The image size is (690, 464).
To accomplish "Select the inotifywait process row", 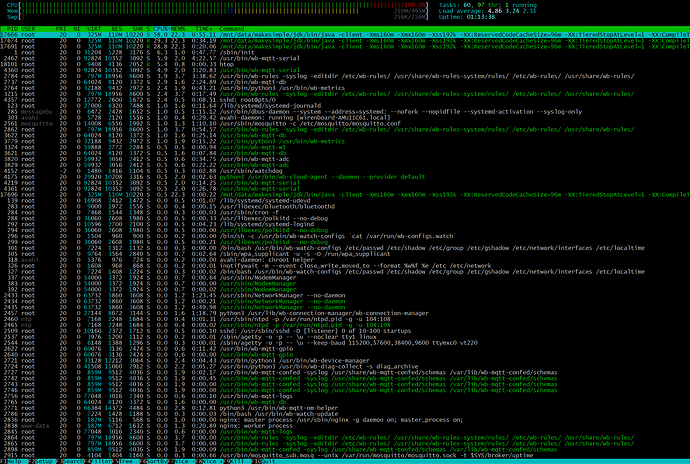I will pyautogui.click(x=345, y=266).
